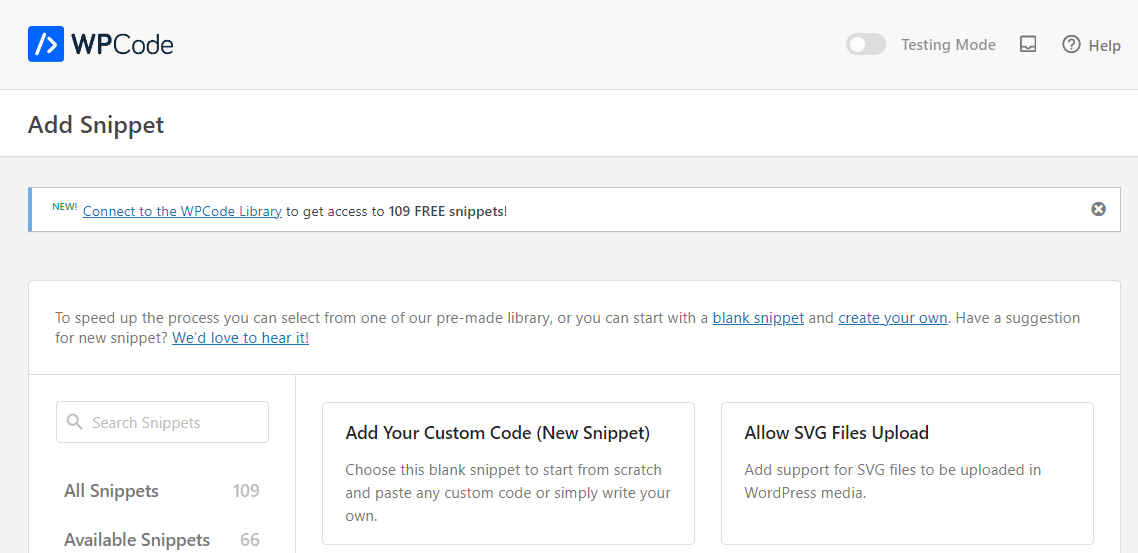This screenshot has width=1138, height=553.
Task: Choose Add Your Custom Code snippet card
Action: (508, 473)
